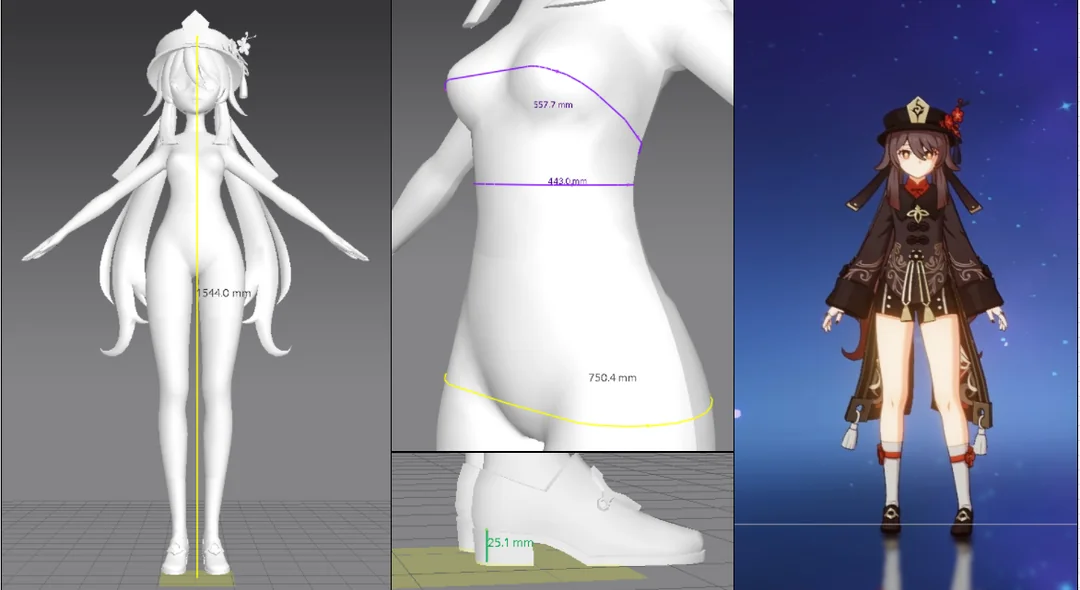Select the yellow vertical height measurement line
1080x590 pixels.
pos(198,306)
